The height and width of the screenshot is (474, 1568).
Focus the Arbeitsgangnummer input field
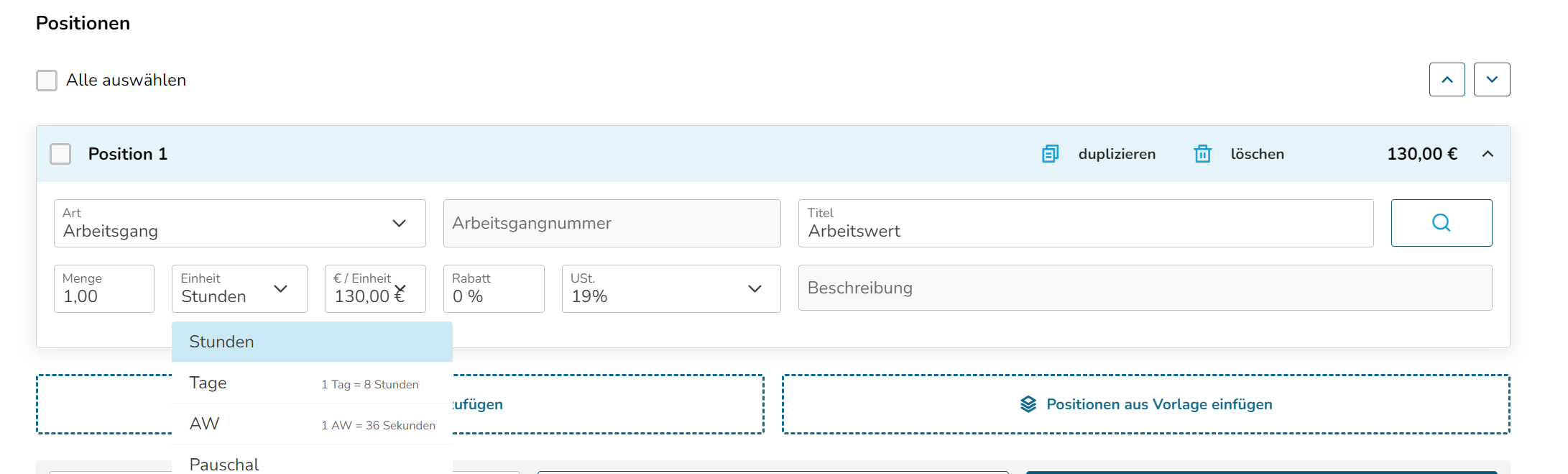coord(612,224)
